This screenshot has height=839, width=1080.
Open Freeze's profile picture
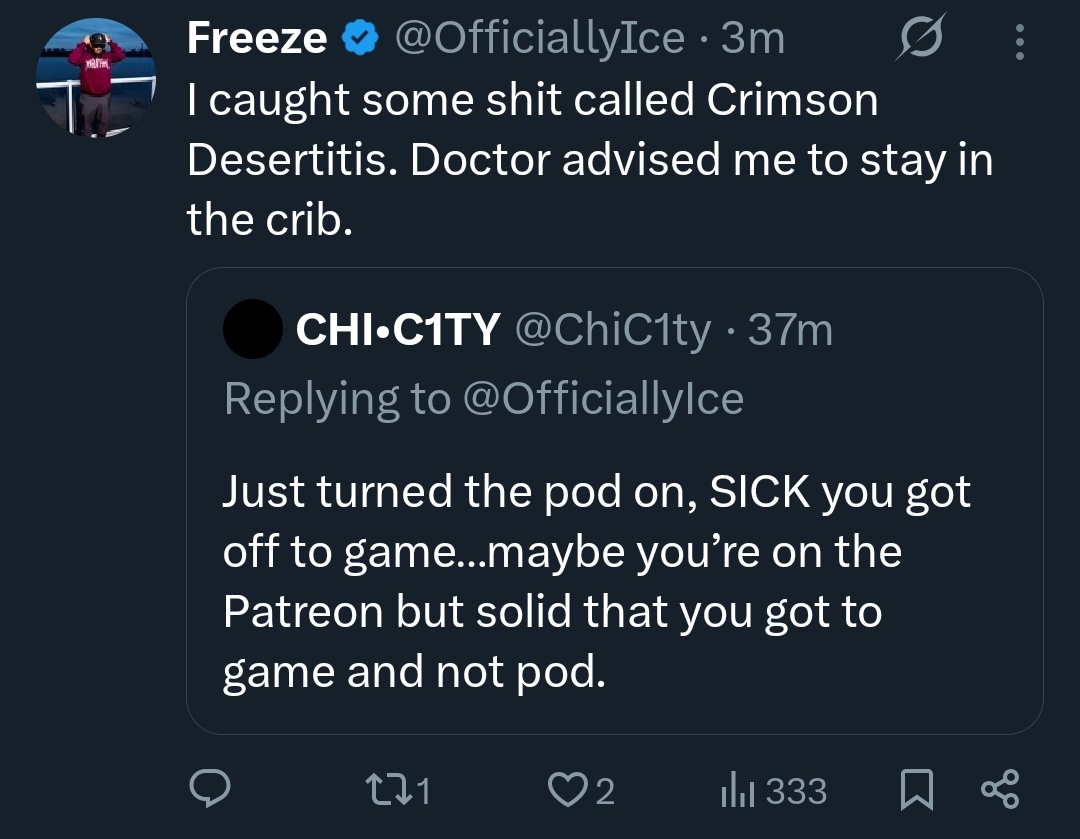tap(96, 78)
